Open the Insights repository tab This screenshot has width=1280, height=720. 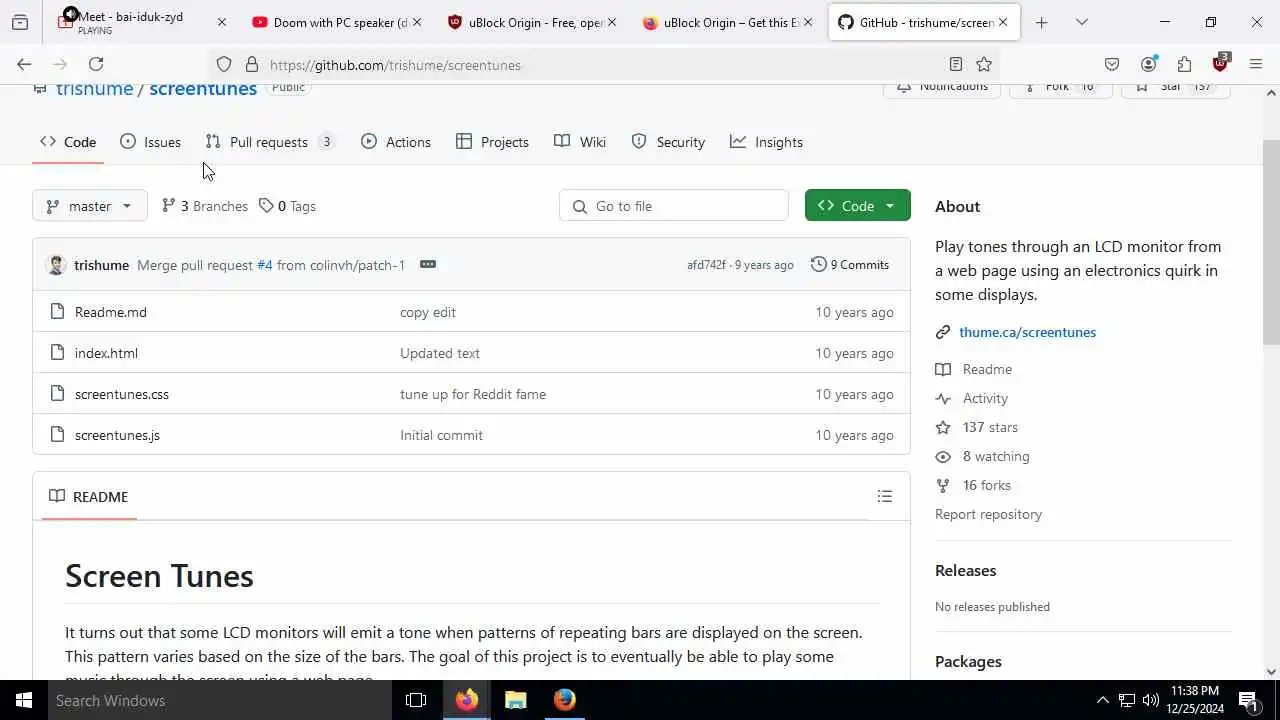point(766,142)
